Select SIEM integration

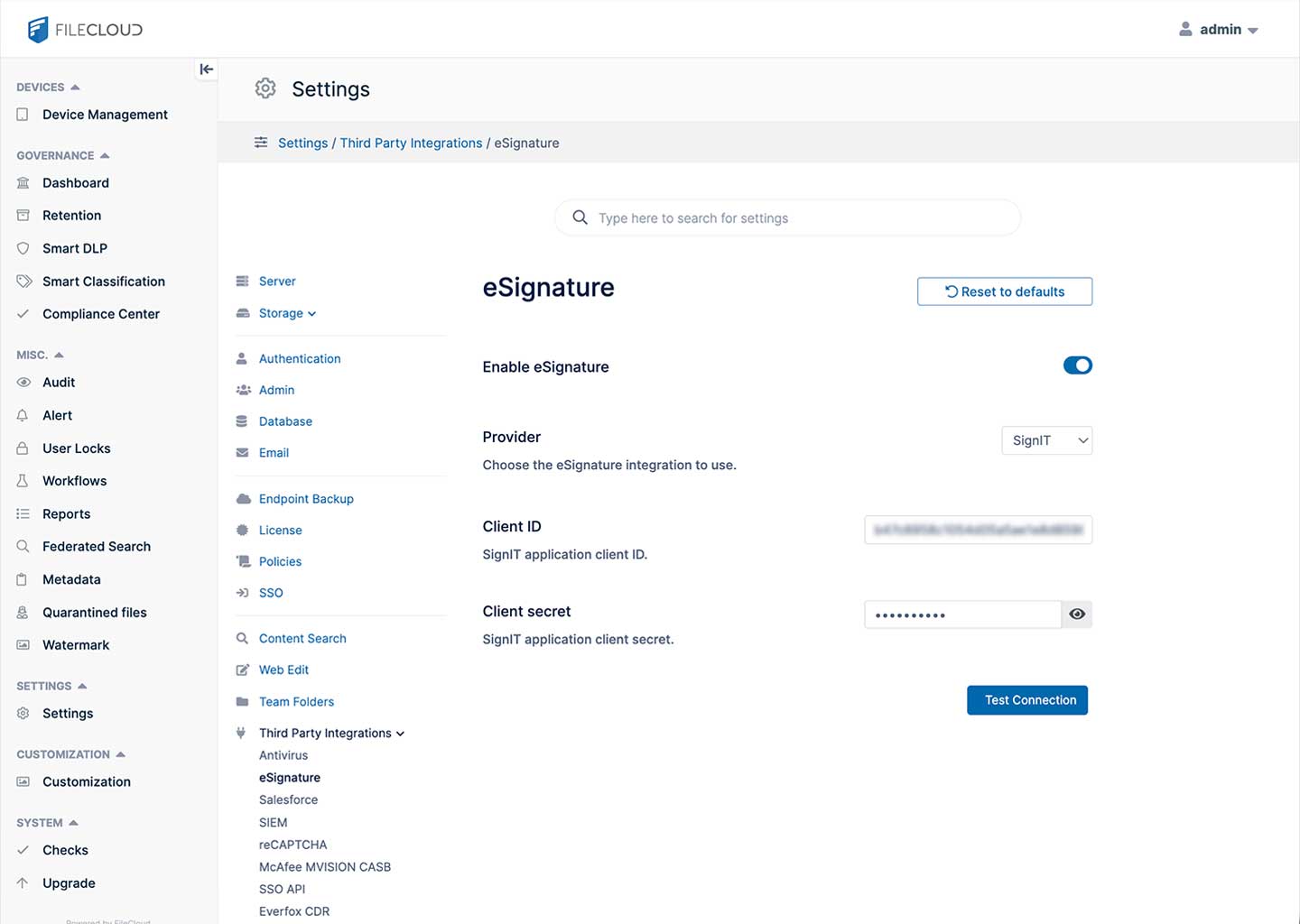(273, 822)
